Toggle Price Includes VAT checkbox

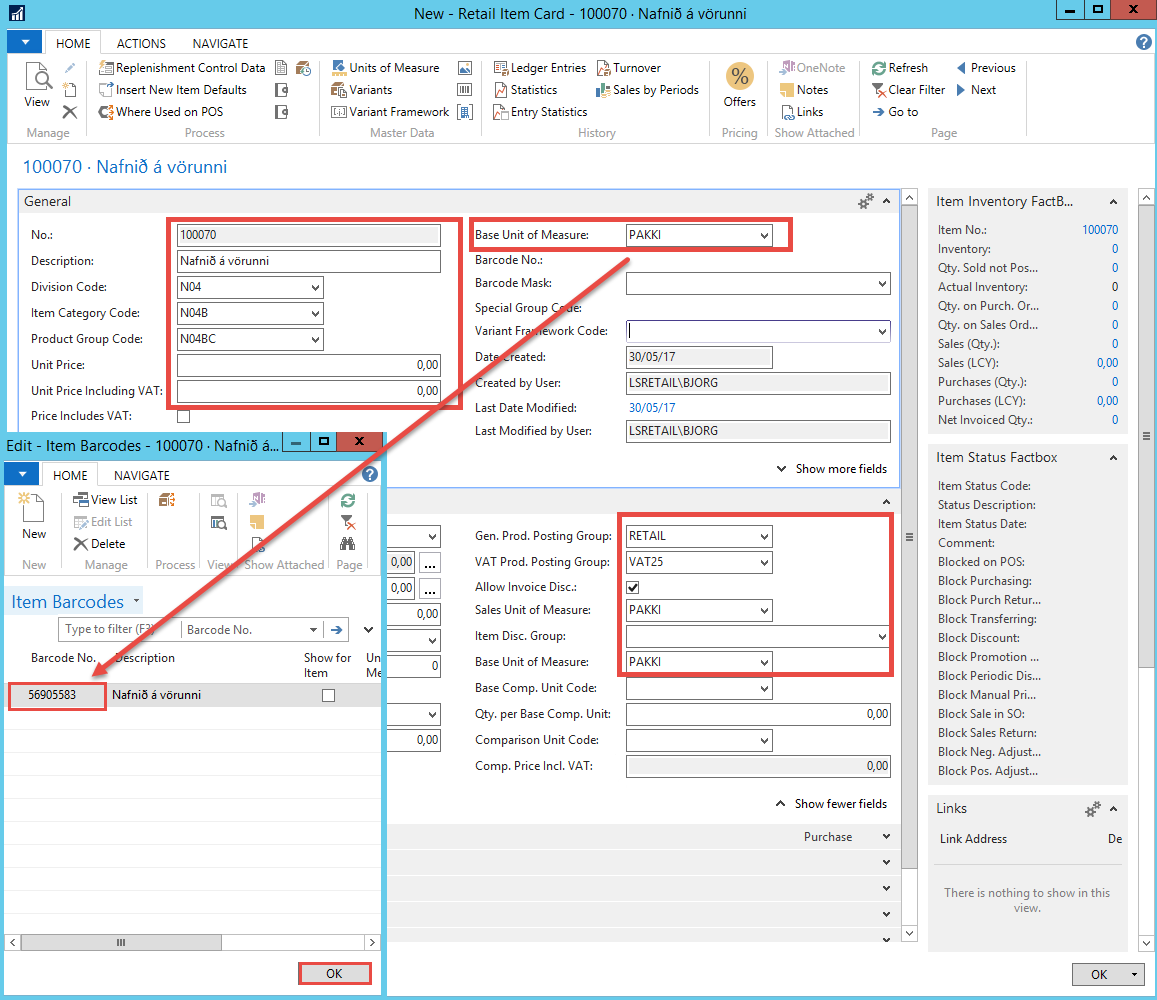click(183, 416)
